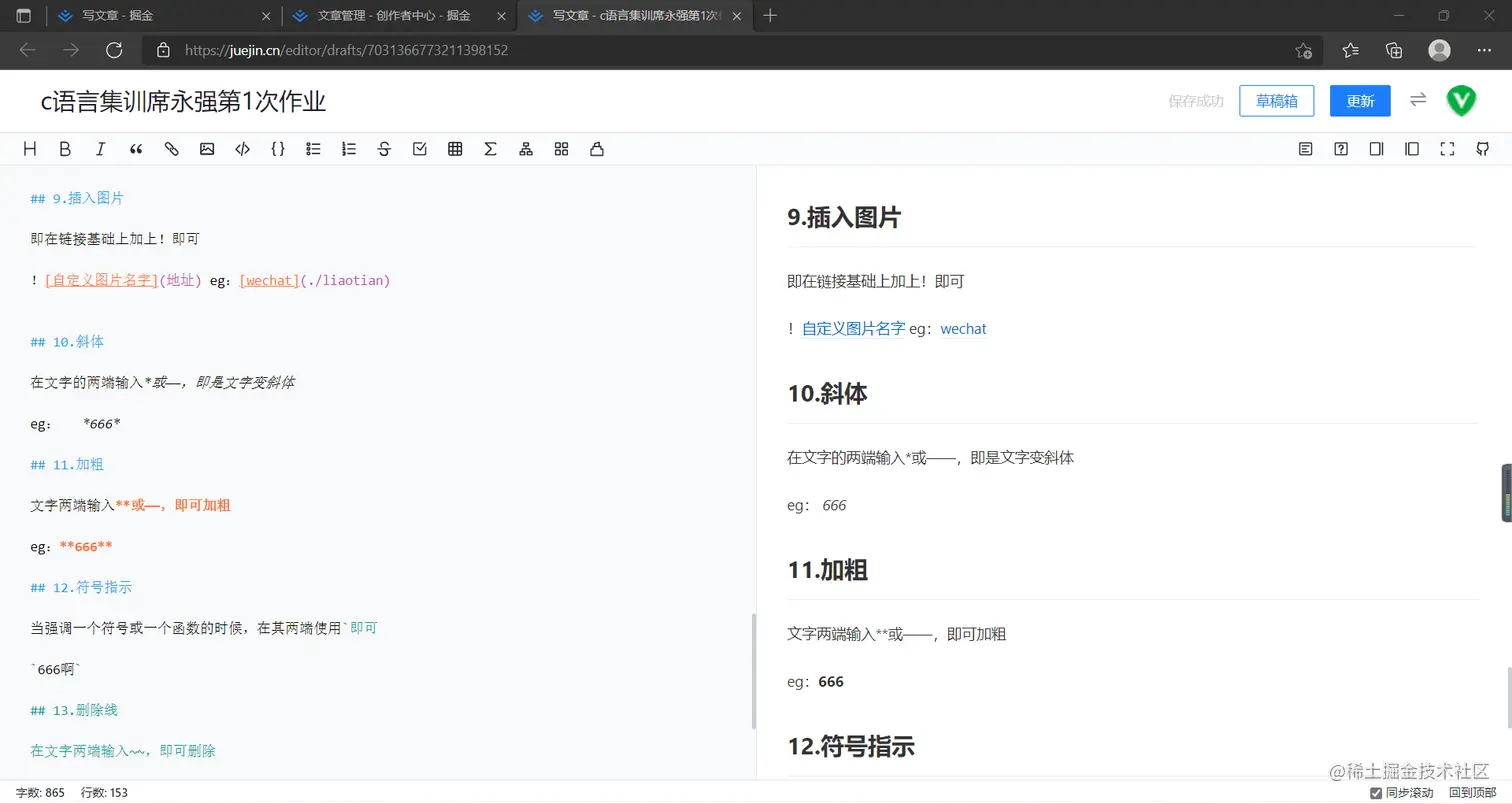Toggle fullscreen editor mode
The width and height of the screenshot is (1512, 804).
coord(1447,149)
